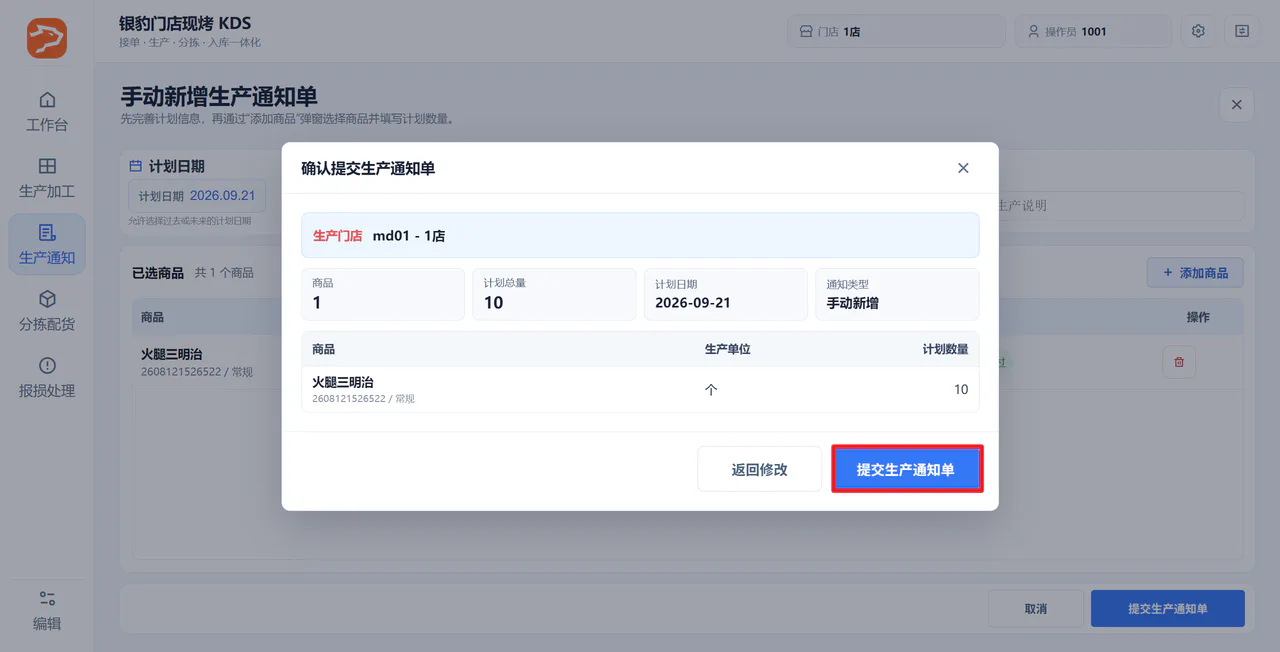
Task: Click the 操作 column header
Action: click(x=1198, y=317)
